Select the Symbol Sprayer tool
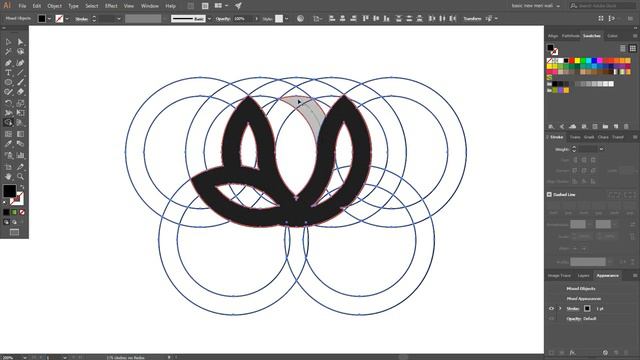The height and width of the screenshot is (360, 640). (8, 155)
